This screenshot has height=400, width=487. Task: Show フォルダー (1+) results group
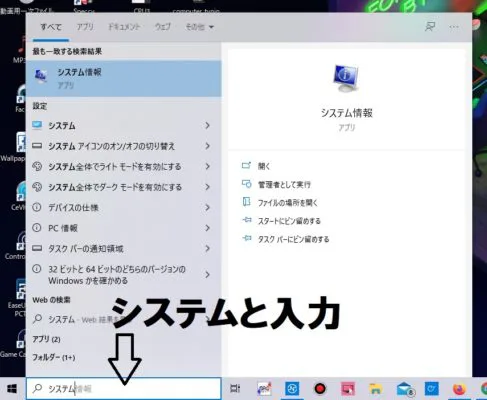point(53,357)
